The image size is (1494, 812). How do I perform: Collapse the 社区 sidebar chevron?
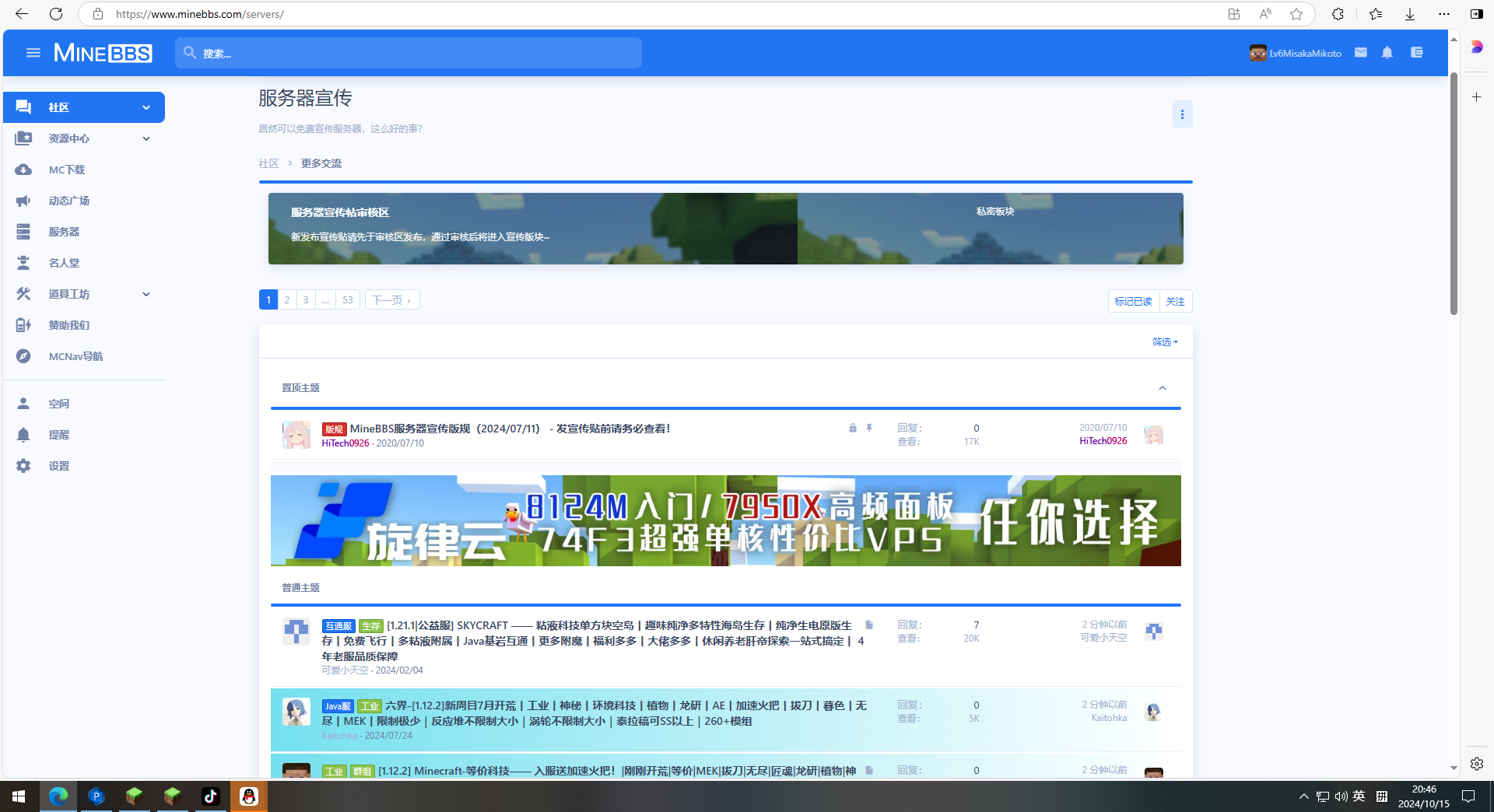pyautogui.click(x=146, y=107)
